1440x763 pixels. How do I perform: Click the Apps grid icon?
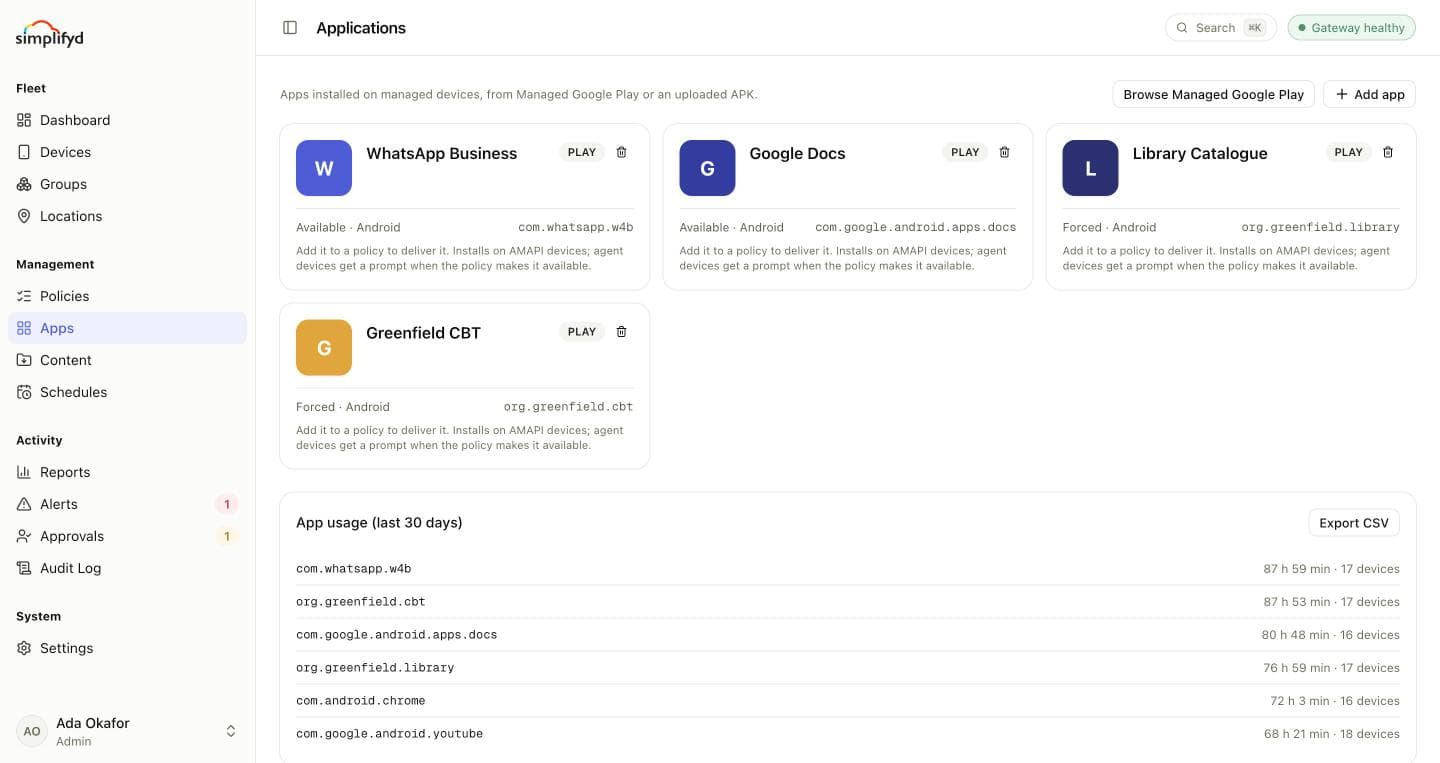click(24, 328)
